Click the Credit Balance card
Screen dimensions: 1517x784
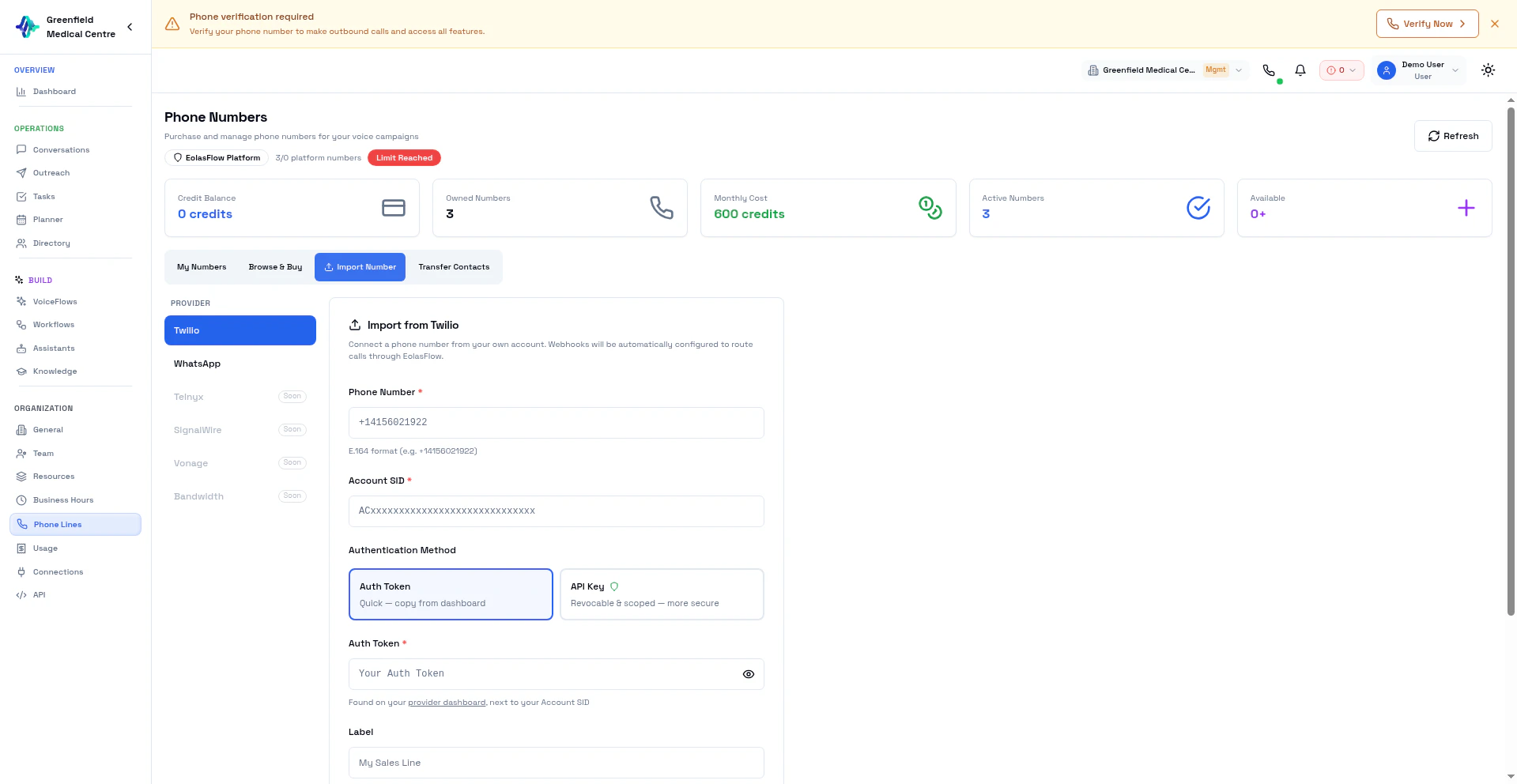(x=292, y=208)
